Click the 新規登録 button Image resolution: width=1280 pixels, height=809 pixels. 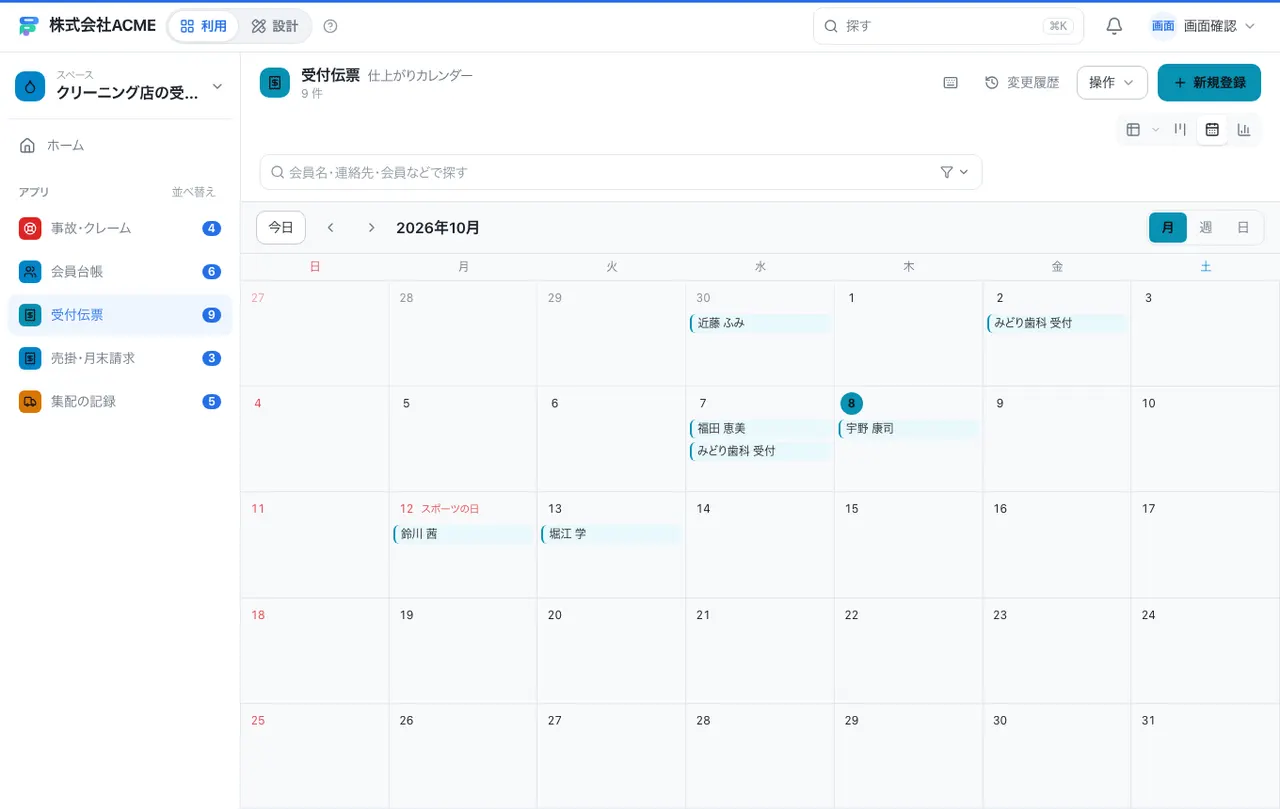(x=1209, y=83)
